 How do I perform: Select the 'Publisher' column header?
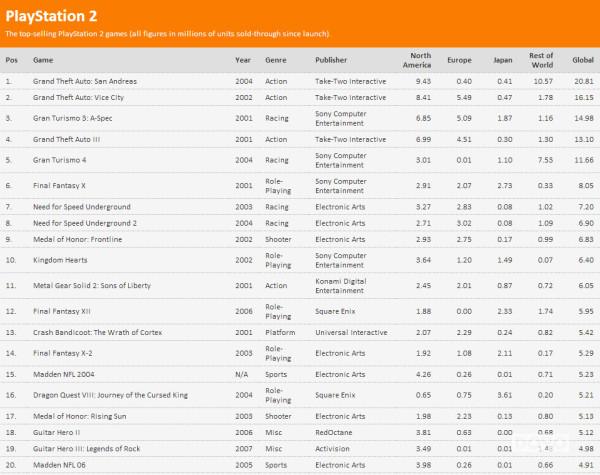(331, 60)
